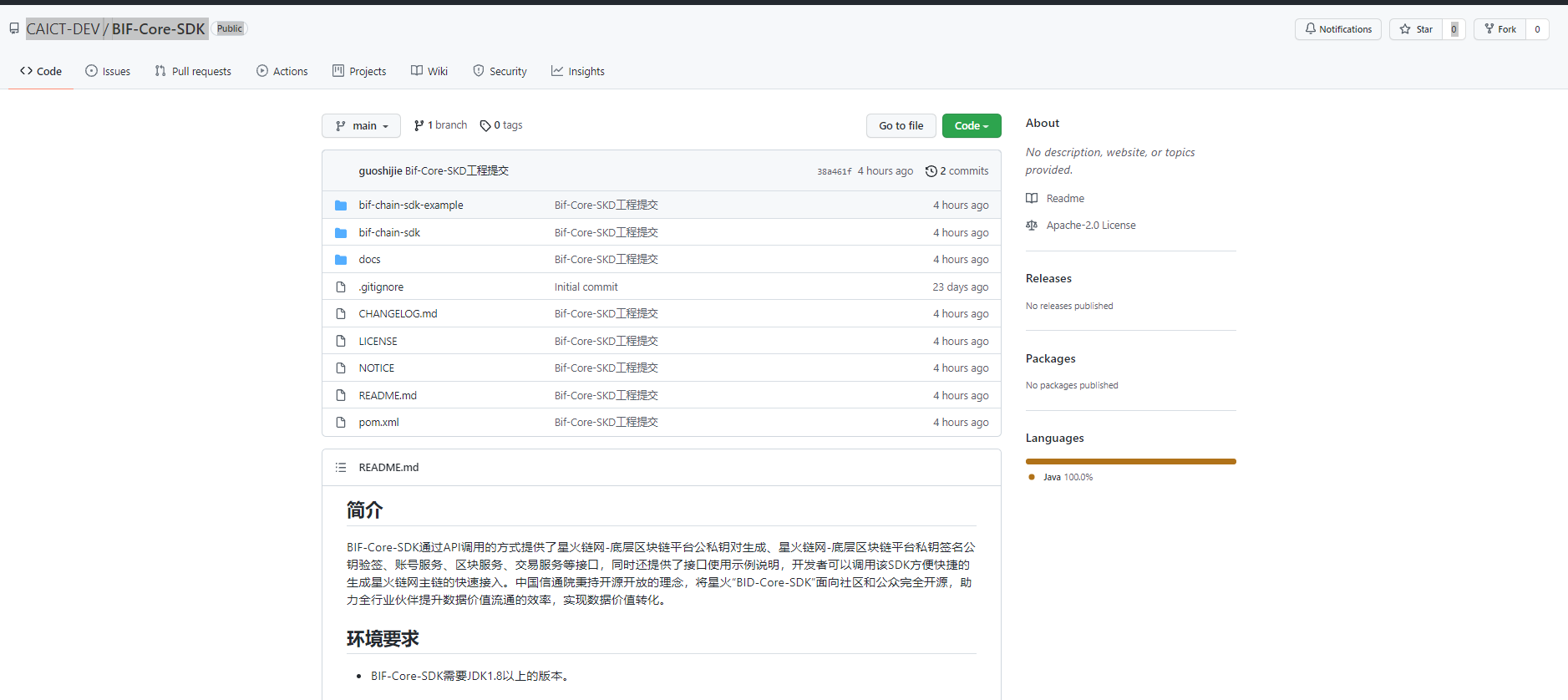Viewport: 1568px width, 700px height.
Task: Open the Initial commit message link
Action: (586, 287)
